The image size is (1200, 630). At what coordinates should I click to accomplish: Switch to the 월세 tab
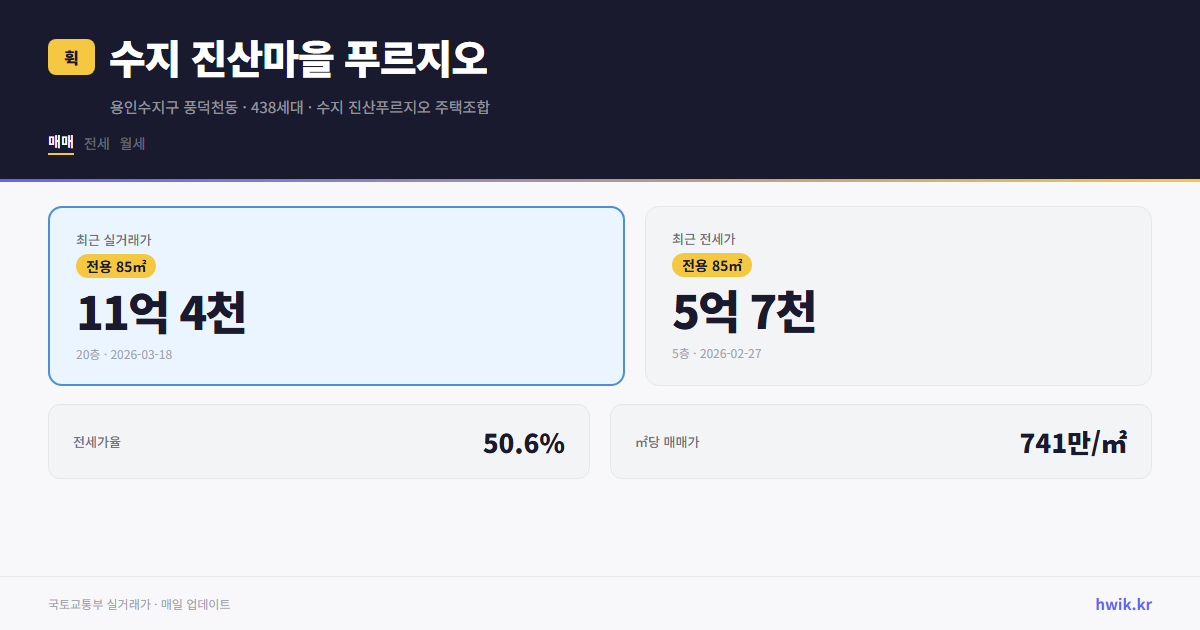pos(132,143)
